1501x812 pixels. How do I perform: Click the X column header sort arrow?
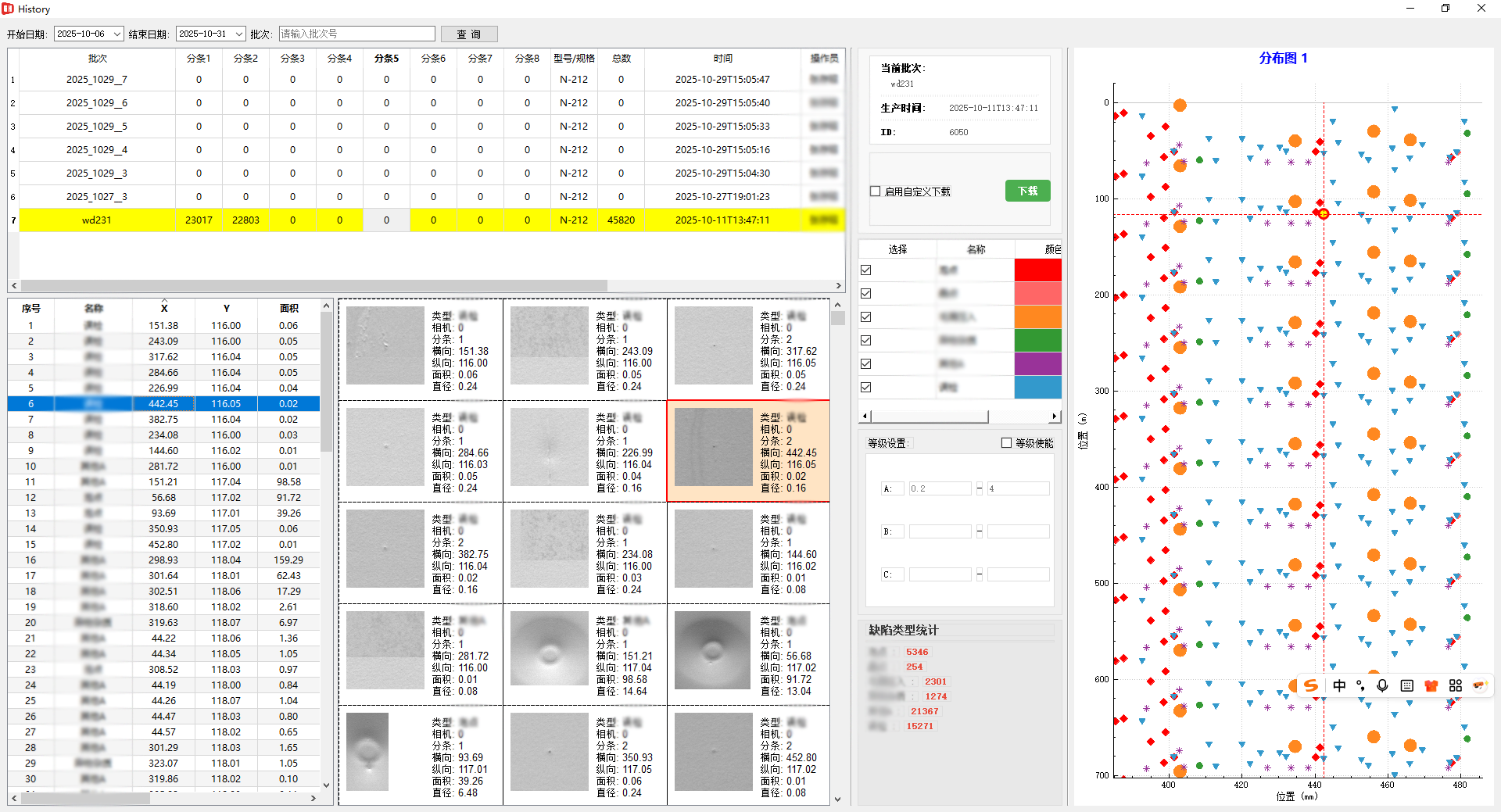pyautogui.click(x=163, y=301)
